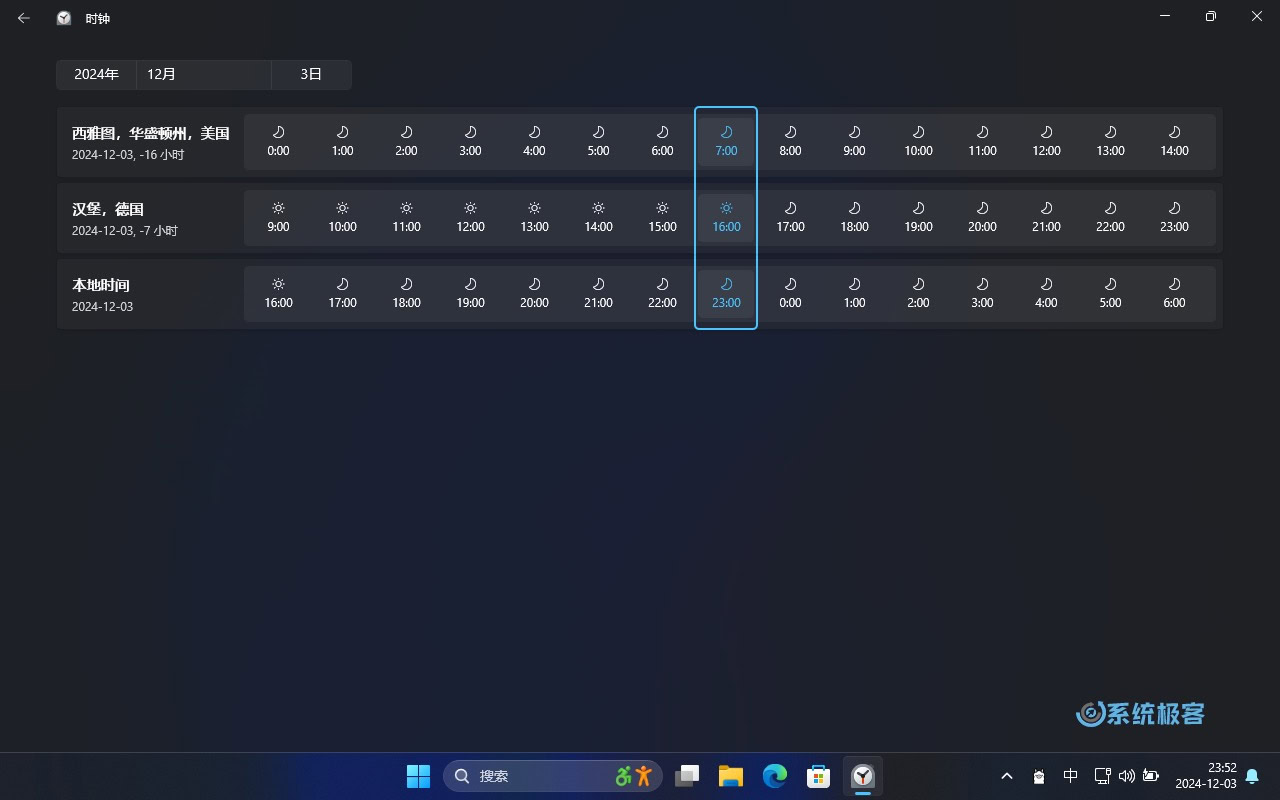Click sun icon above local 16:00

click(278, 284)
